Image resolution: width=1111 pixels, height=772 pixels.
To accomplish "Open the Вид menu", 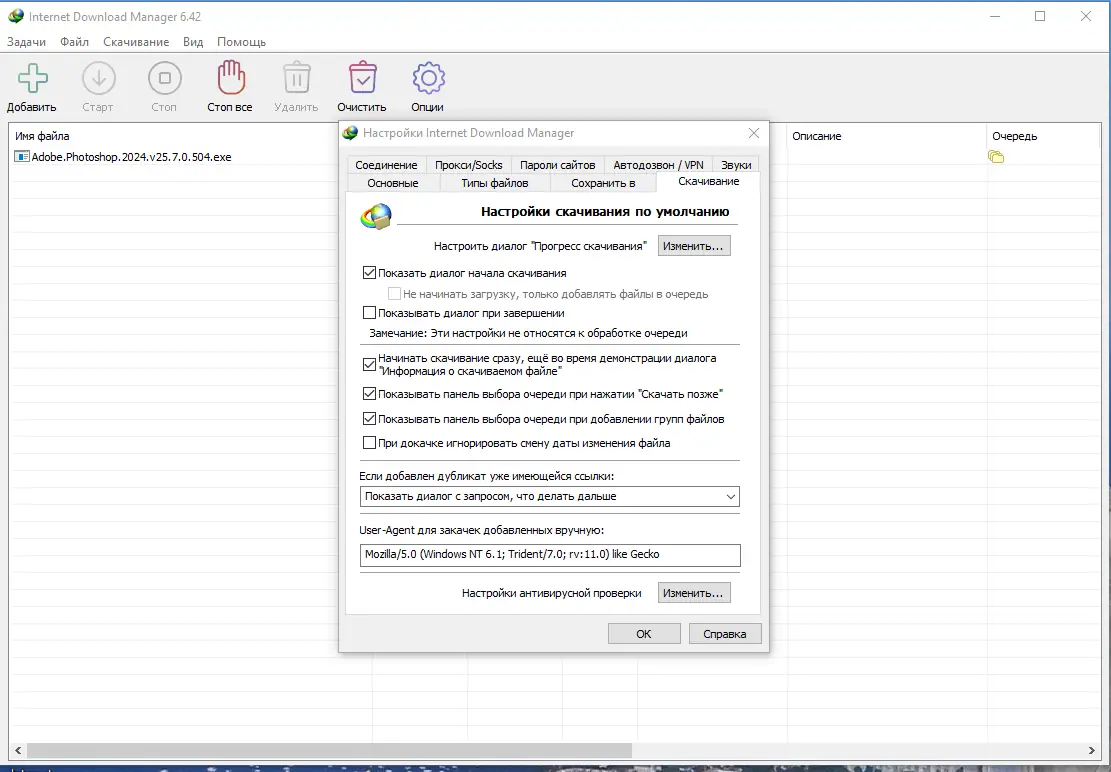I will click(x=192, y=42).
